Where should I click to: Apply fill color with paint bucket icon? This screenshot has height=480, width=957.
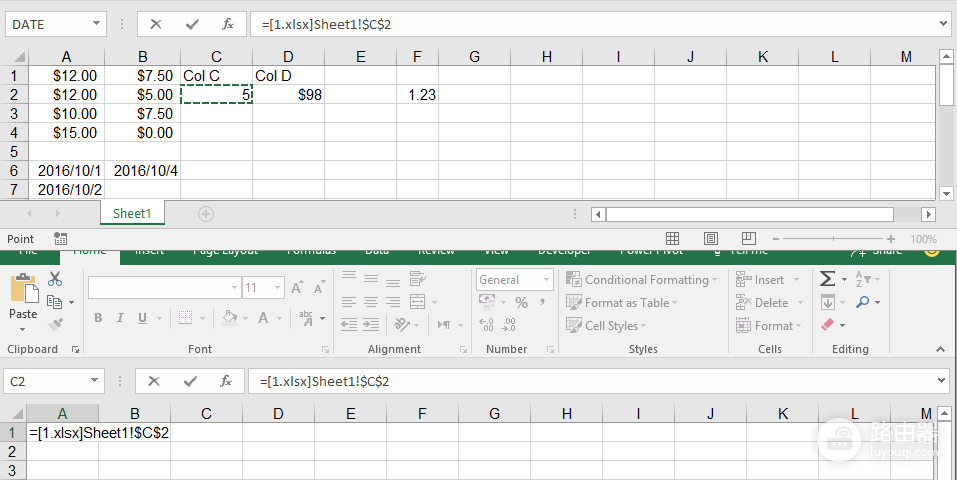(x=230, y=318)
